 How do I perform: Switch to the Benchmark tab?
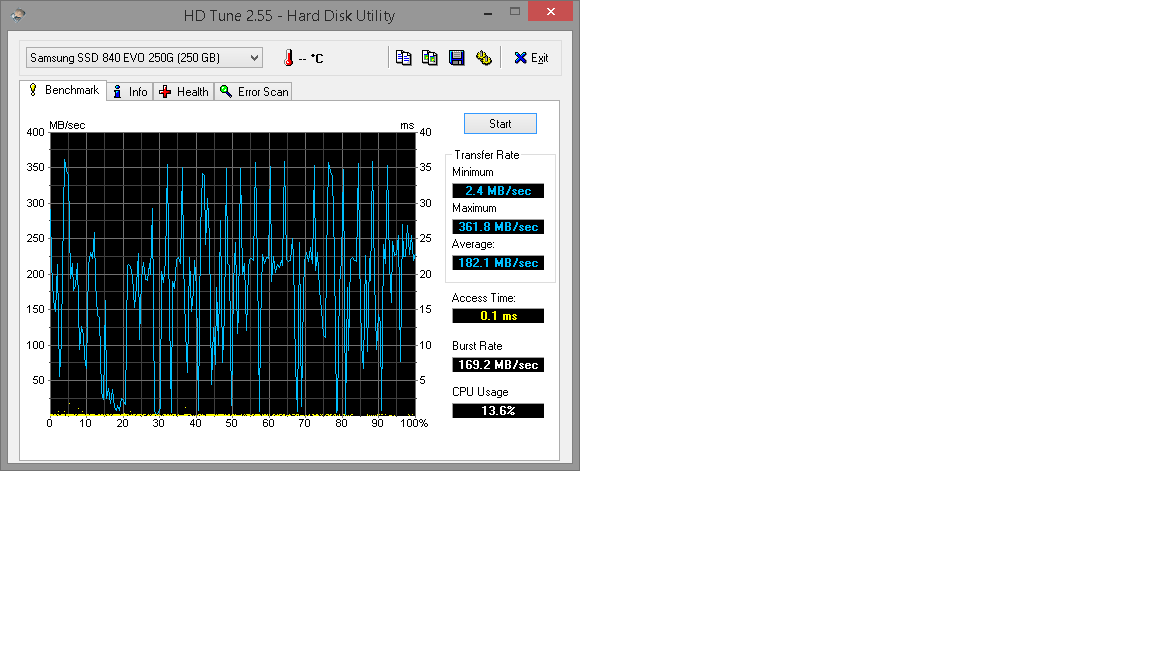63,90
